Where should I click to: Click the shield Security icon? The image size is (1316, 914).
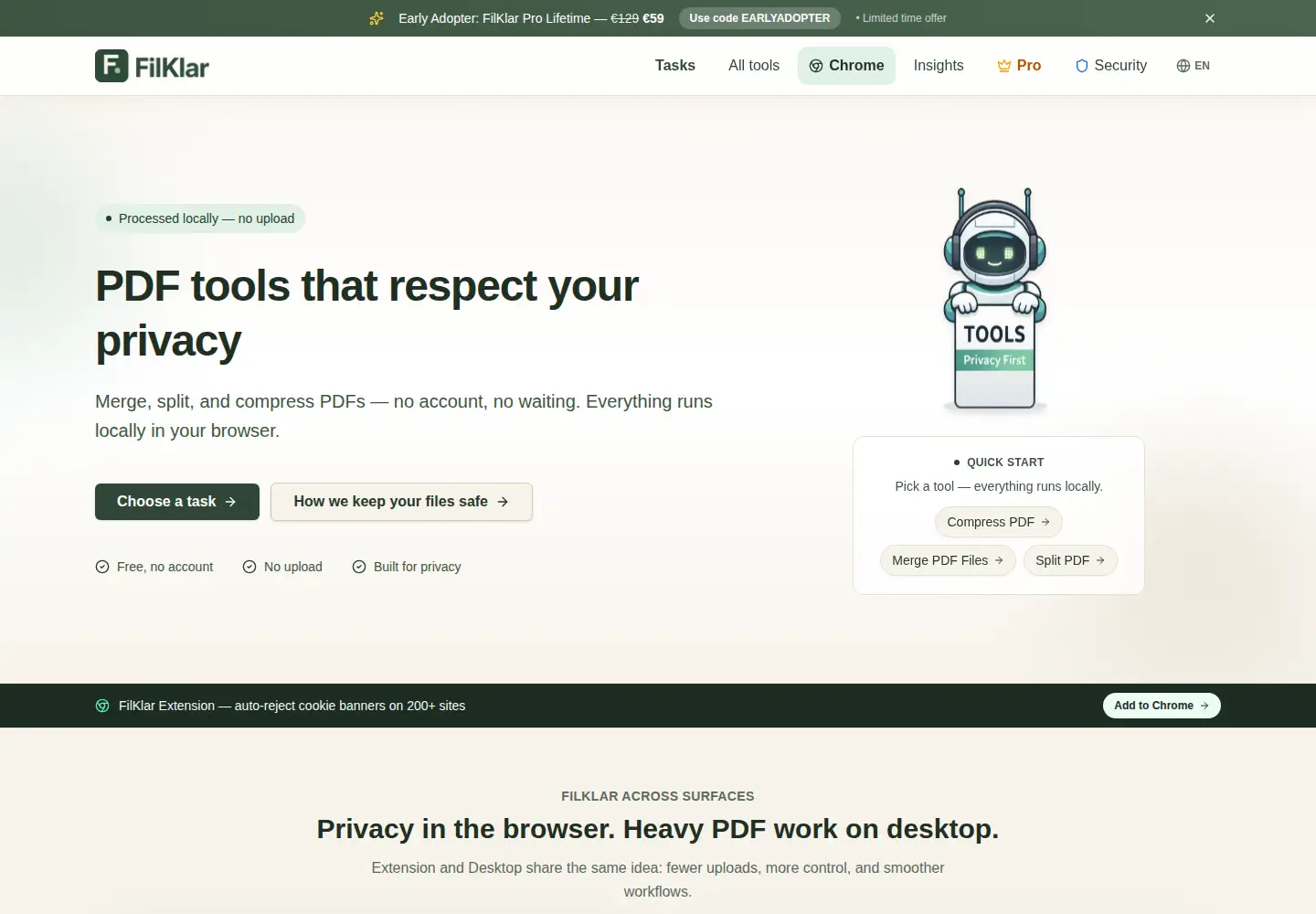[x=1082, y=66]
